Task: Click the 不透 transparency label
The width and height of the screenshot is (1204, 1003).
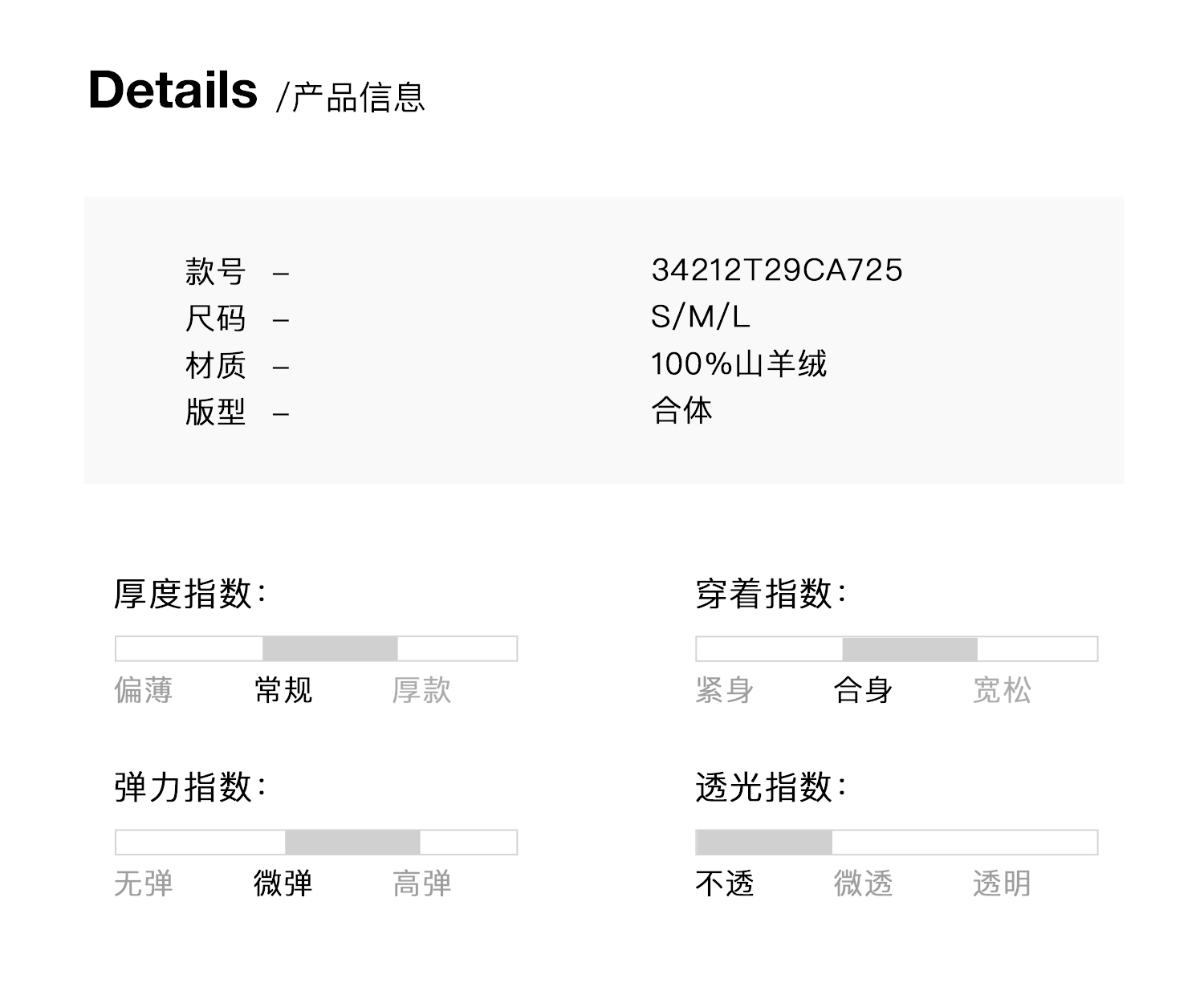Action: click(725, 883)
